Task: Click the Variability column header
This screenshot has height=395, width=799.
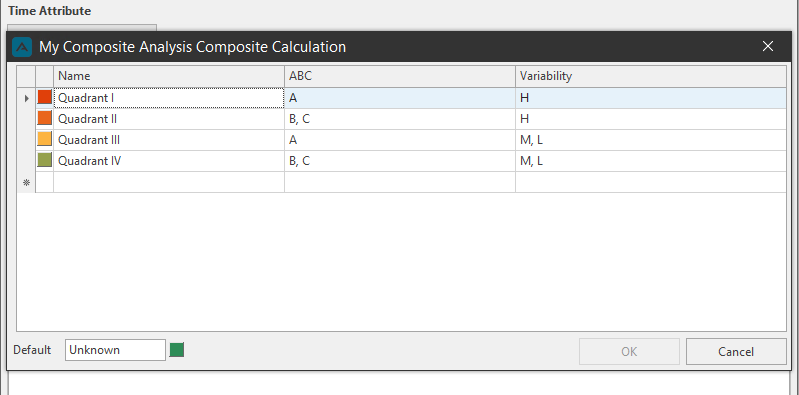Action: [x=651, y=76]
